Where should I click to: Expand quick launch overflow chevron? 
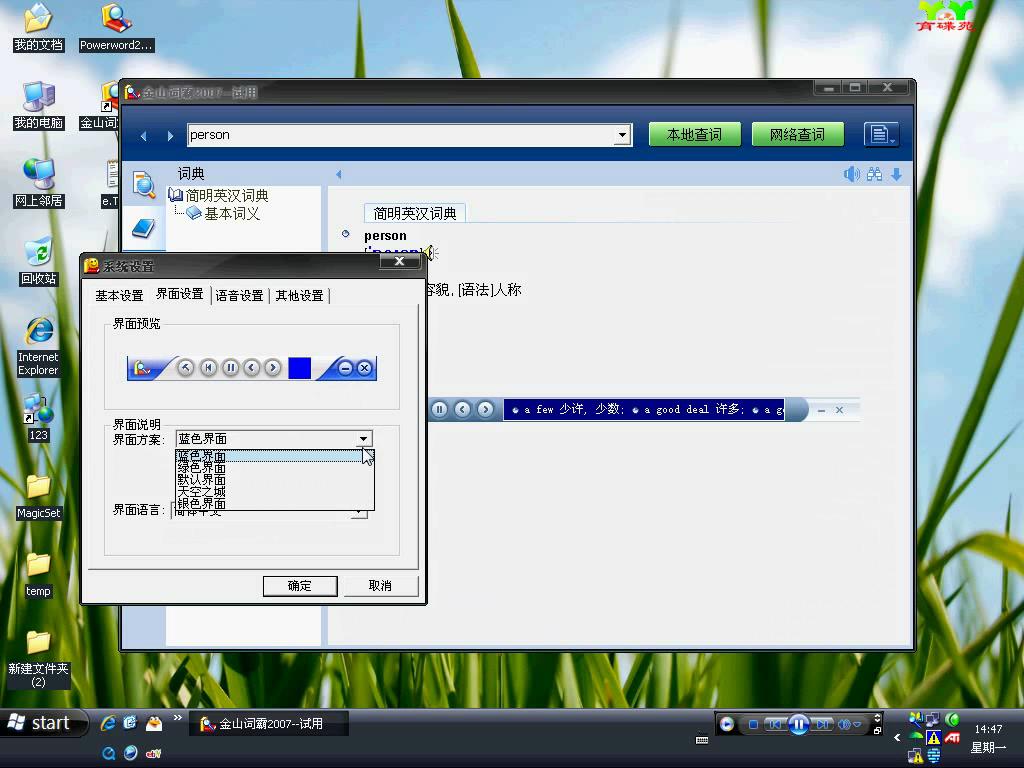(x=178, y=718)
